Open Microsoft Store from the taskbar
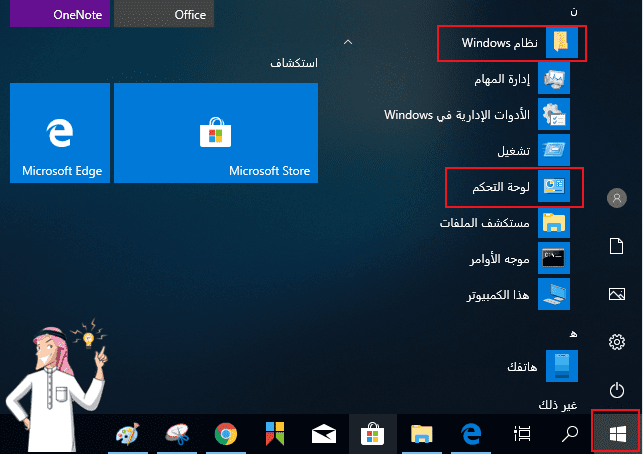644x454 pixels. 373,433
